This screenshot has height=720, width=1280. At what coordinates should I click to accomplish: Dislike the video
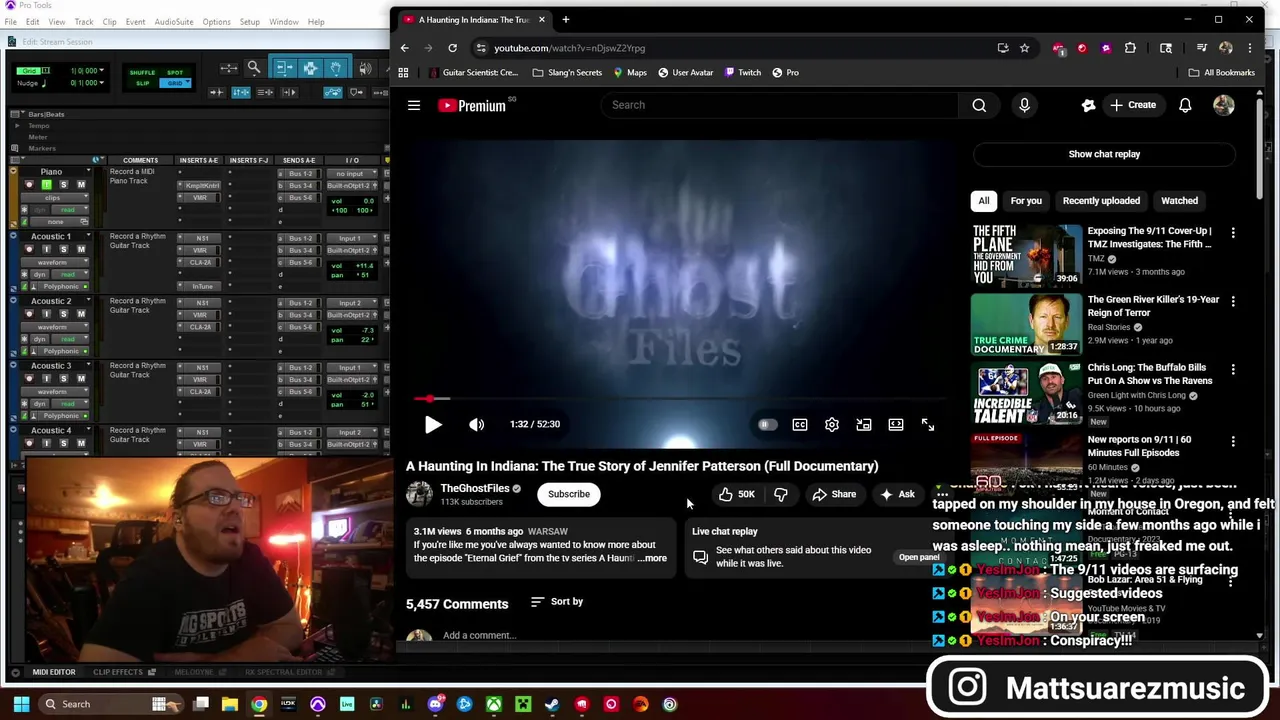click(x=781, y=494)
